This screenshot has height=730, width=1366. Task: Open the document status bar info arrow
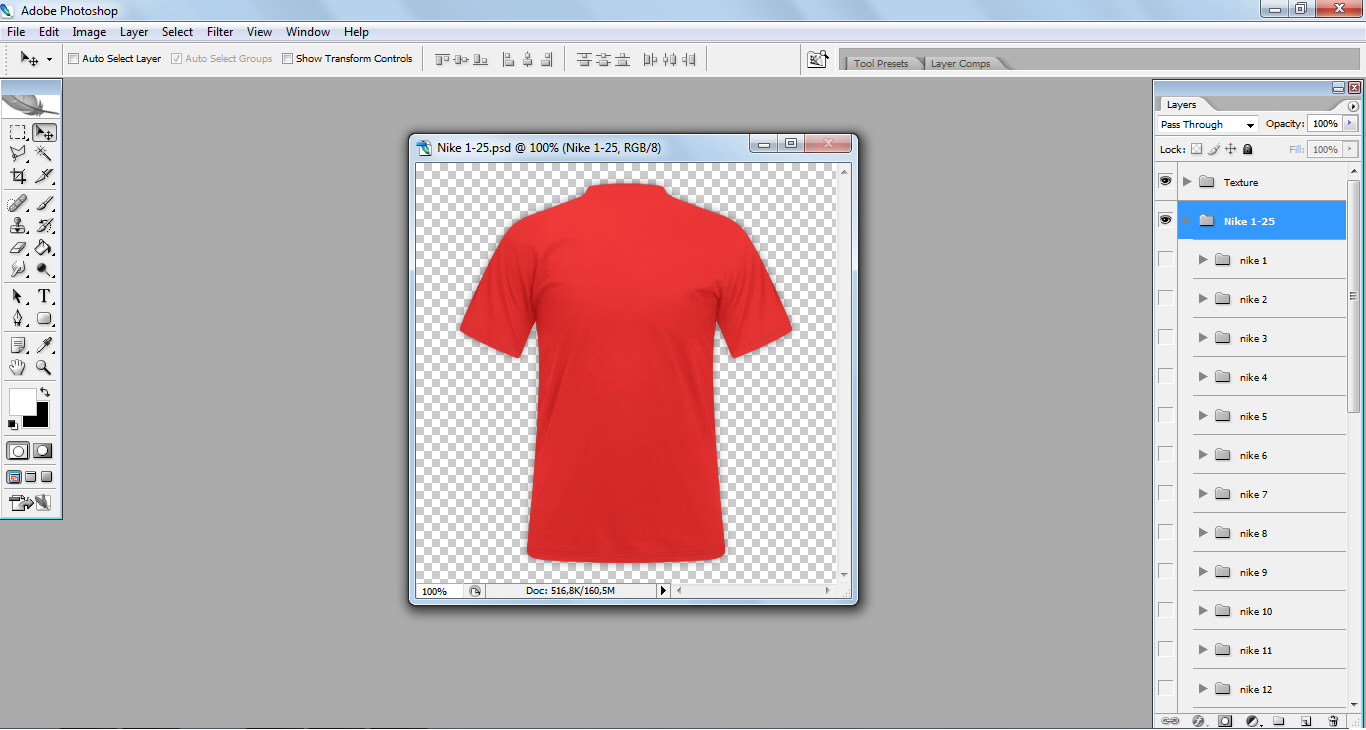(x=662, y=591)
